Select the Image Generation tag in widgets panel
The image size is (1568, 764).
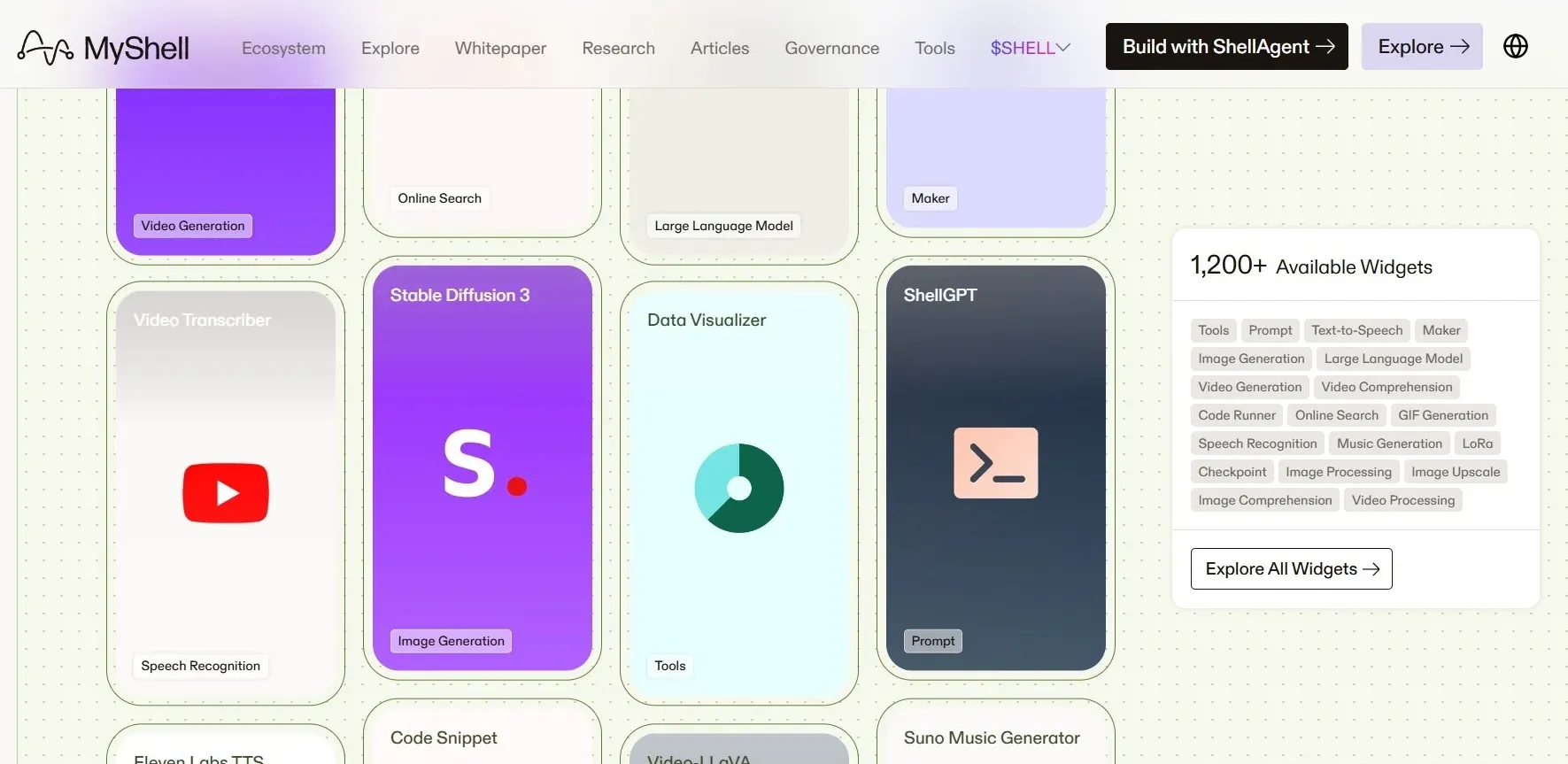click(x=1252, y=359)
